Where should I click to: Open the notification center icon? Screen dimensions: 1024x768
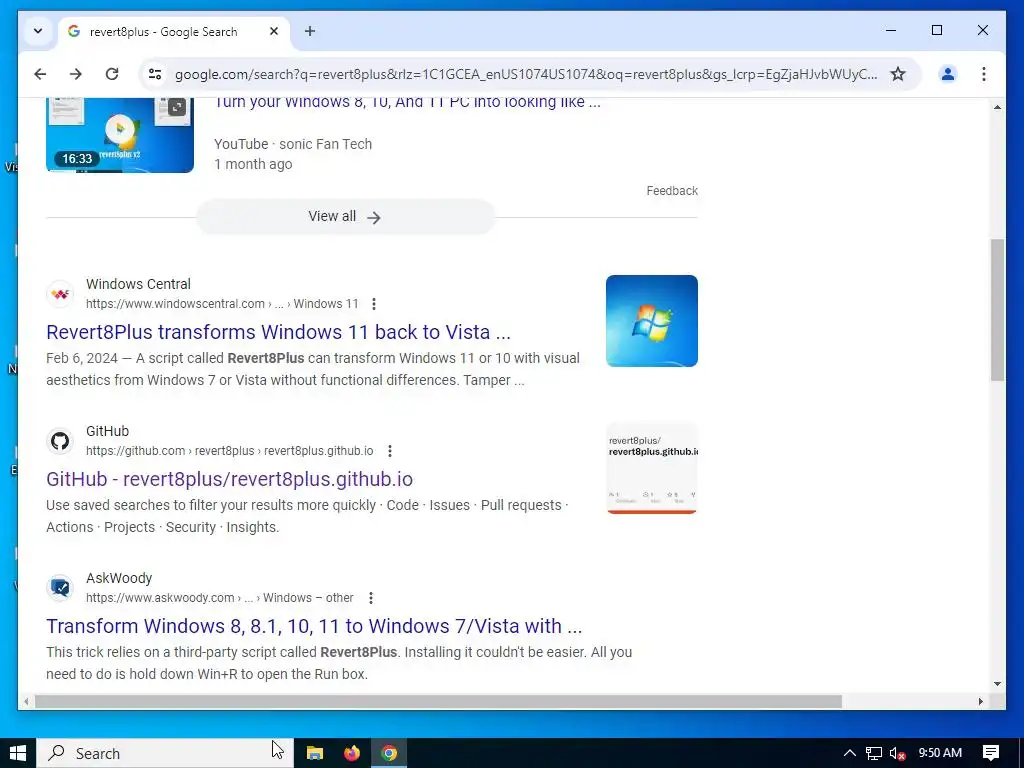(x=991, y=753)
